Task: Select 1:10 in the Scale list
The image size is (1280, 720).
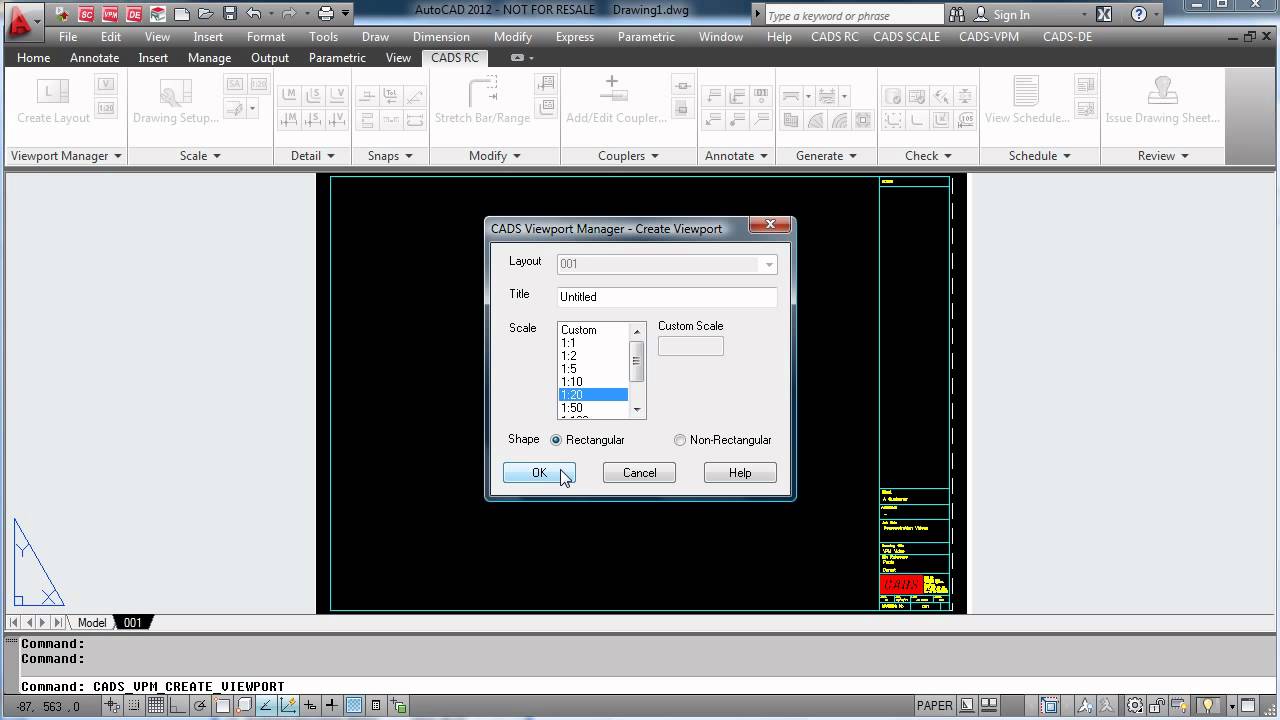Action: pos(593,382)
